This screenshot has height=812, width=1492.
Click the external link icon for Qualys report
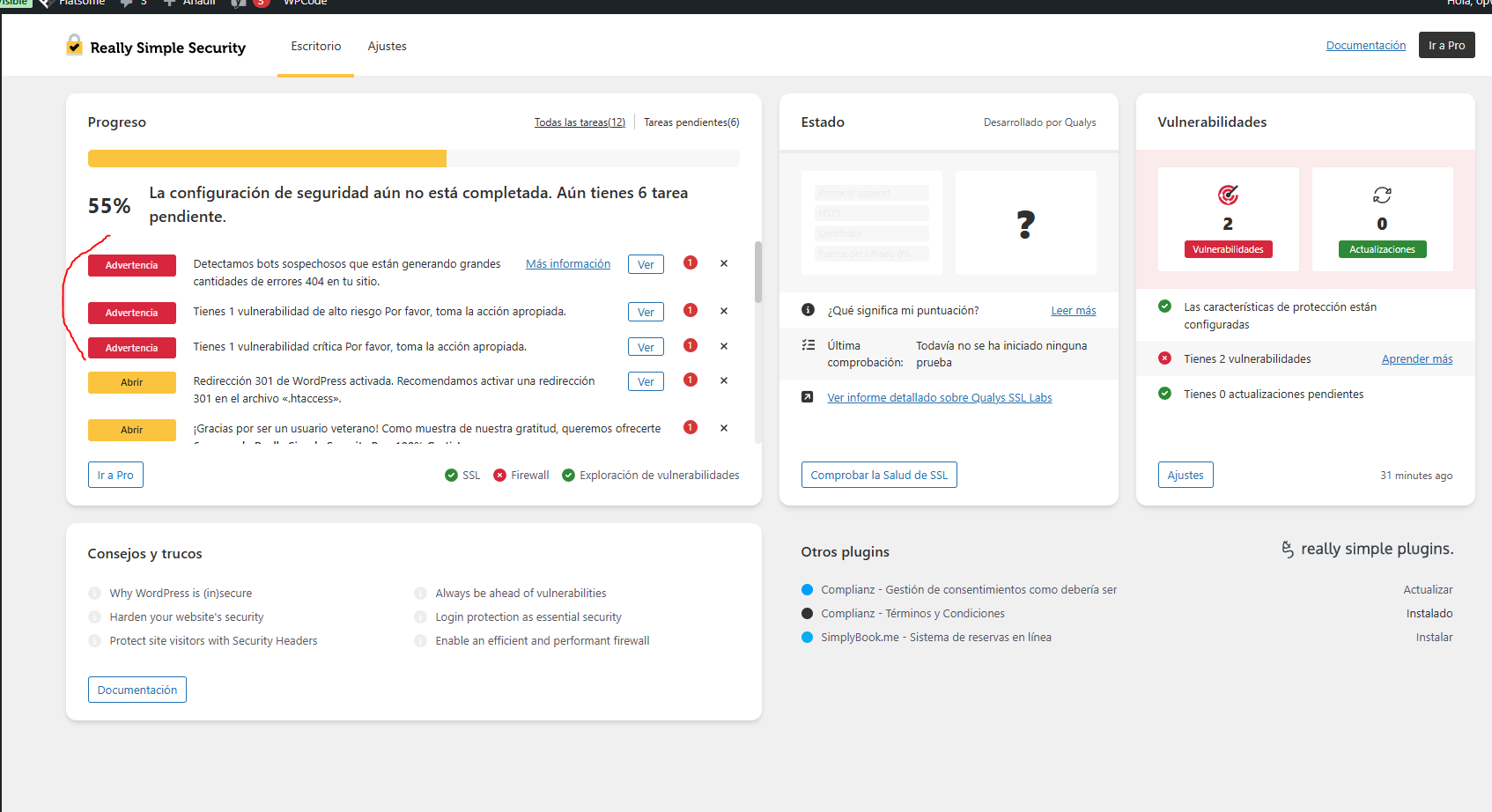808,397
